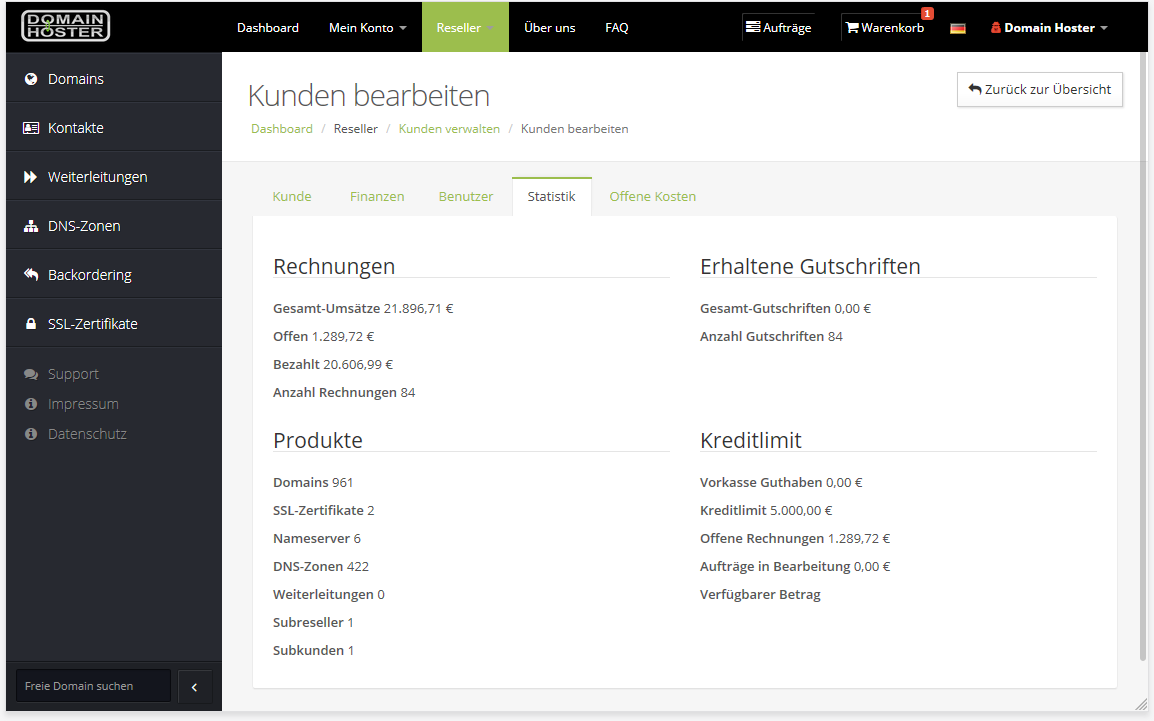The image size is (1154, 721).
Task: Click the list icon in Aufträge
Action: [x=753, y=27]
